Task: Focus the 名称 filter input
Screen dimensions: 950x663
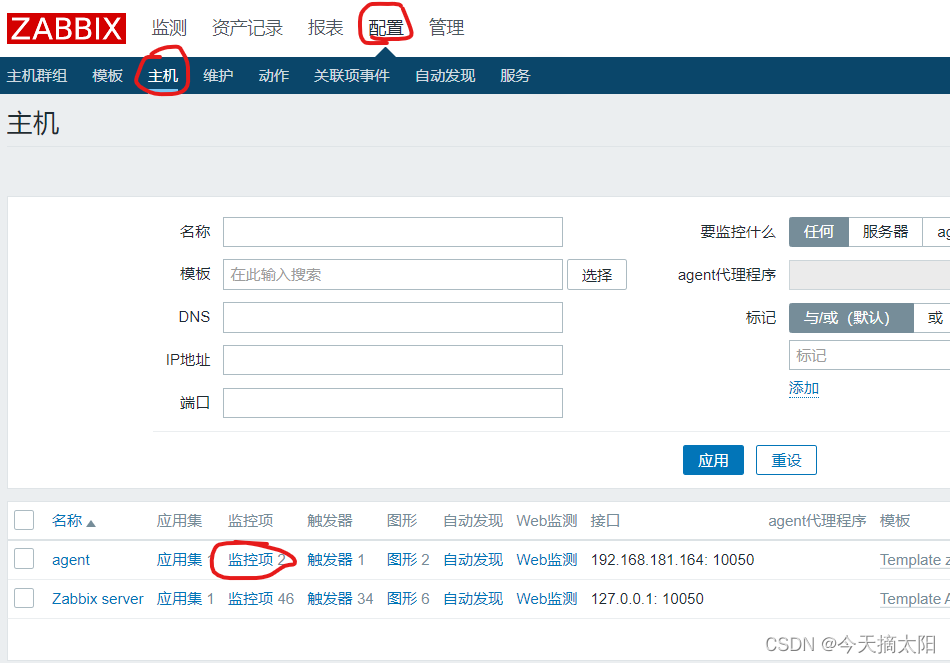Action: coord(393,232)
